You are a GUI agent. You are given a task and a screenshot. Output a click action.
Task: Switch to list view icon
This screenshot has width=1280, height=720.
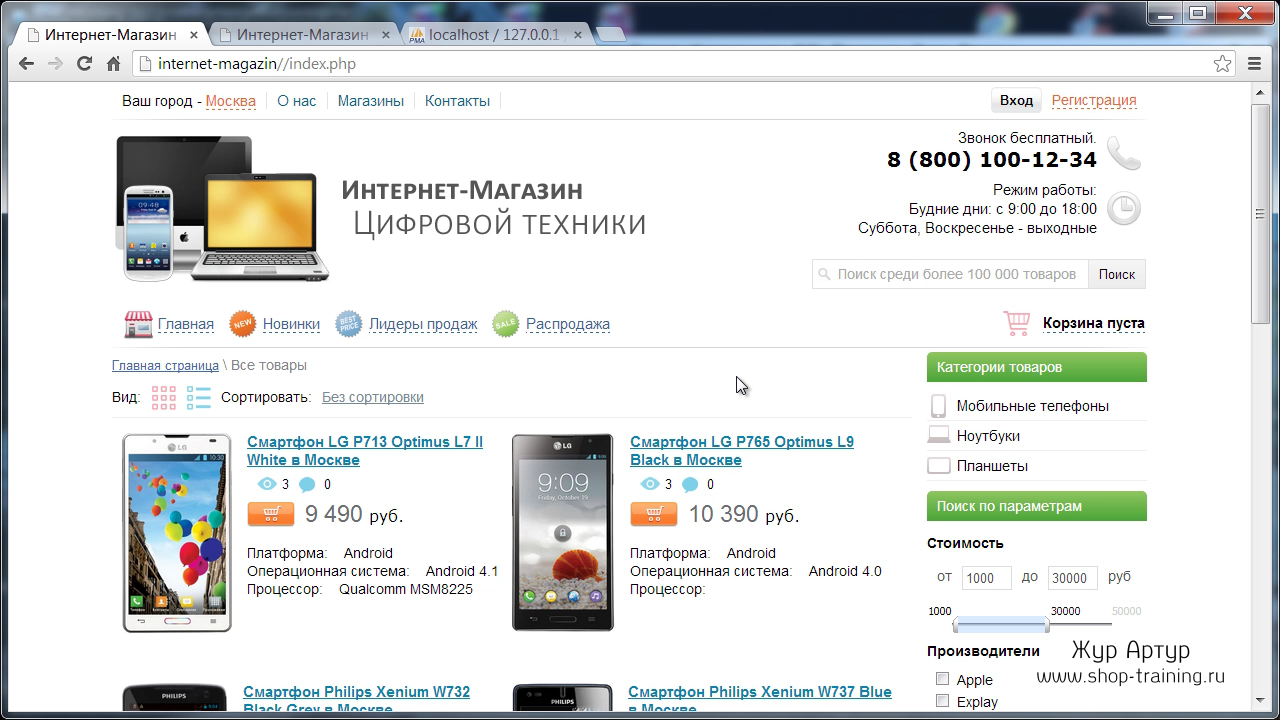pyautogui.click(x=199, y=397)
